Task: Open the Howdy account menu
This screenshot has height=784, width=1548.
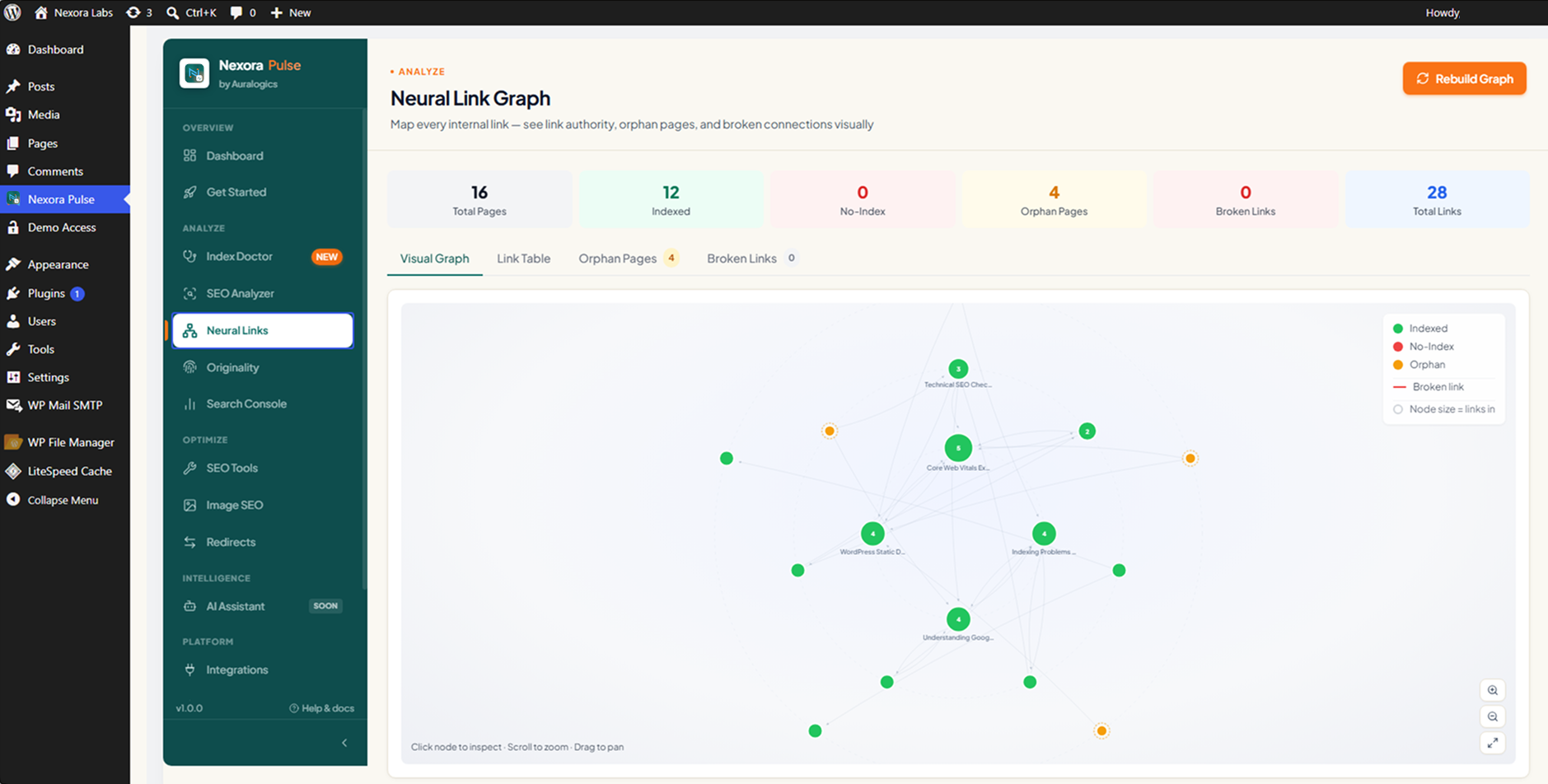Action: tap(1442, 12)
